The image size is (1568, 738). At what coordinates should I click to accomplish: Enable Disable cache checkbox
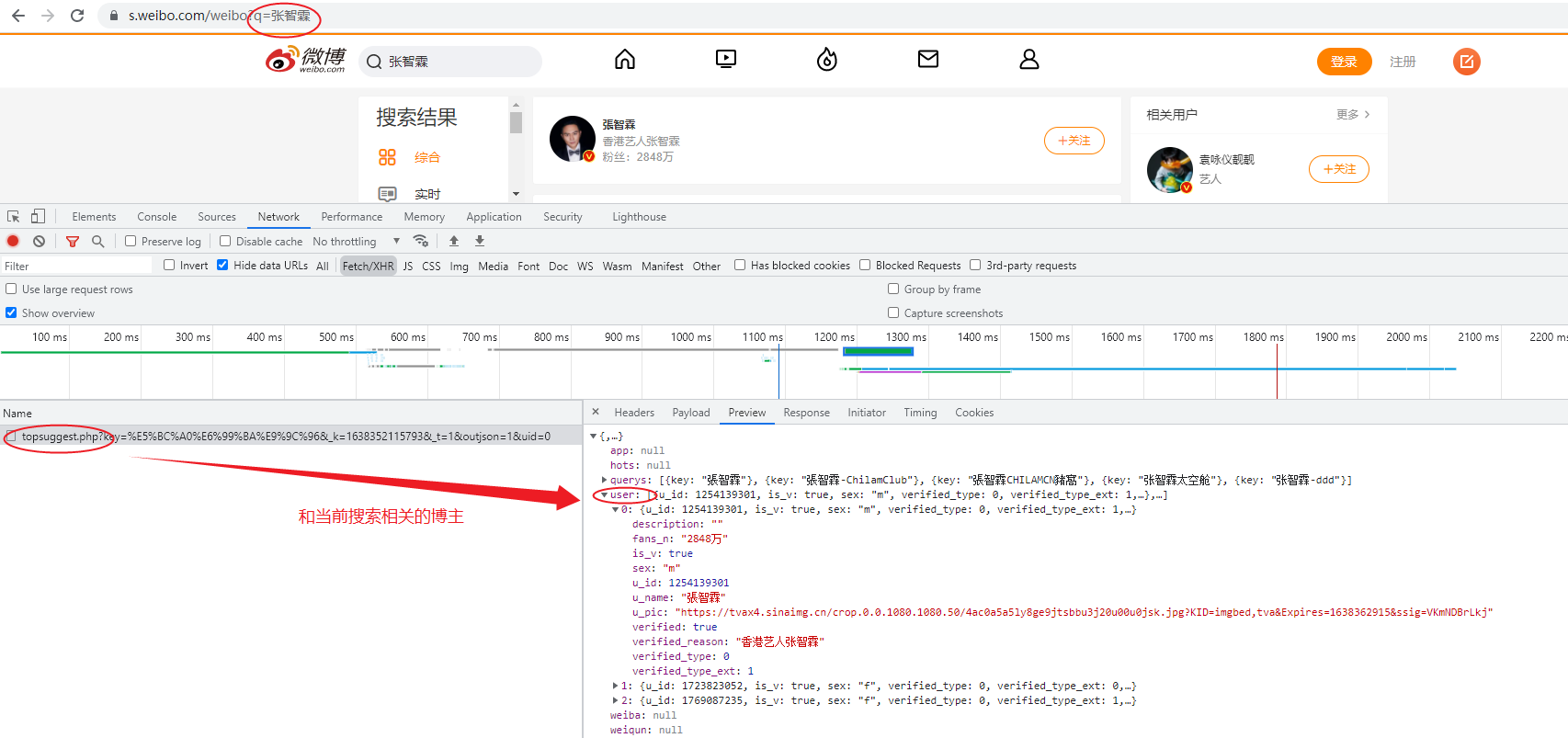(225, 241)
